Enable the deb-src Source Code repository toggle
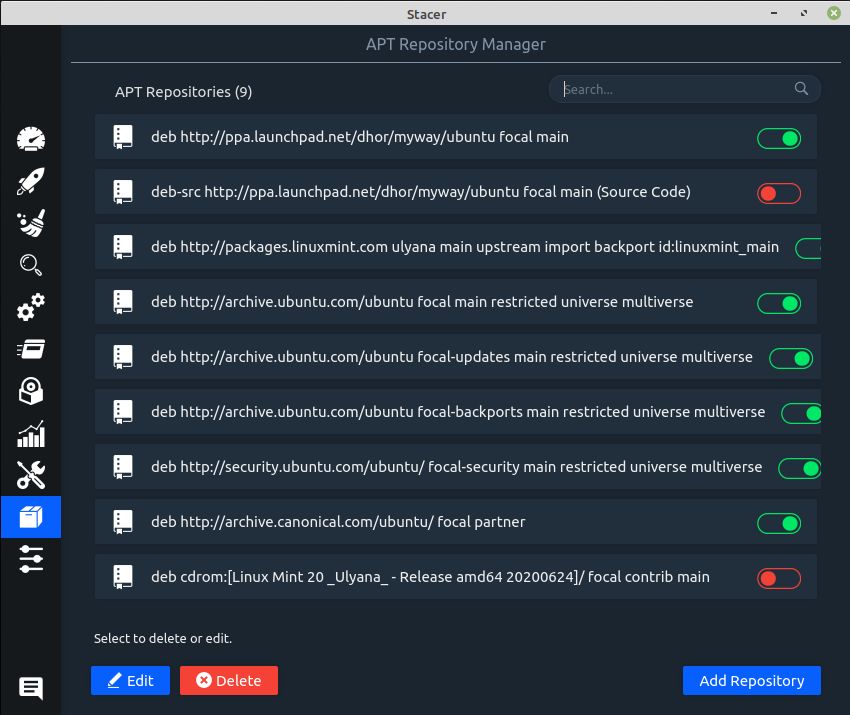Screen dimensions: 850x715 (x=779, y=194)
